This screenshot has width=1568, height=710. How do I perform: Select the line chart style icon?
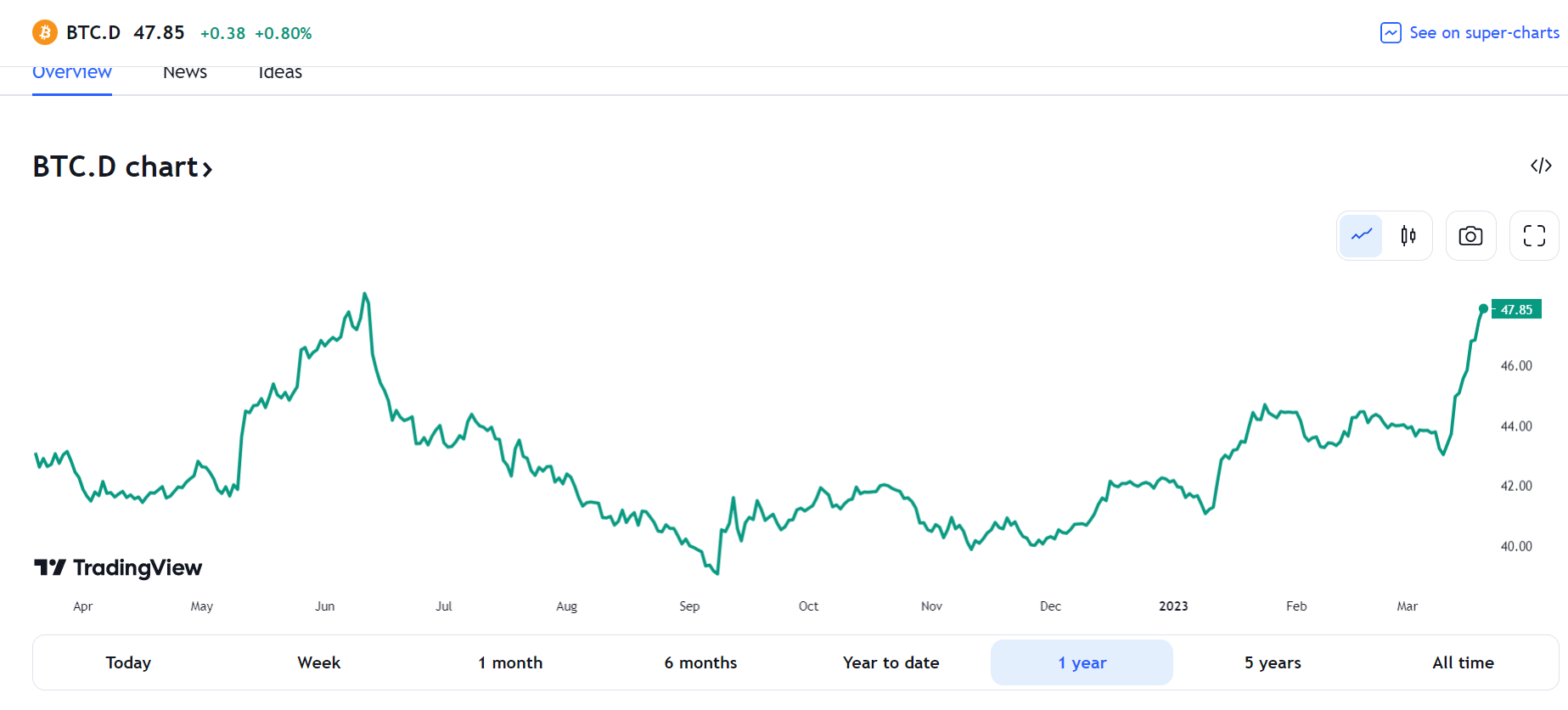[1362, 235]
